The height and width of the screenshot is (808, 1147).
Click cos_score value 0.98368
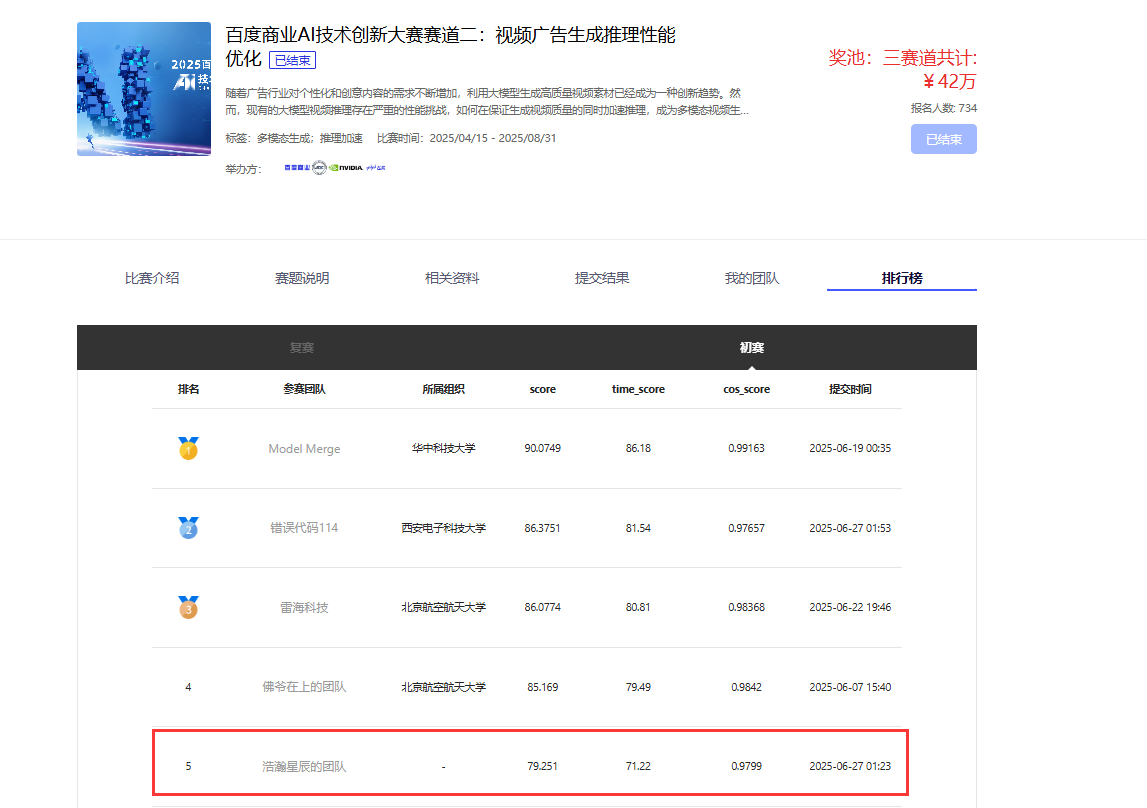[746, 607]
